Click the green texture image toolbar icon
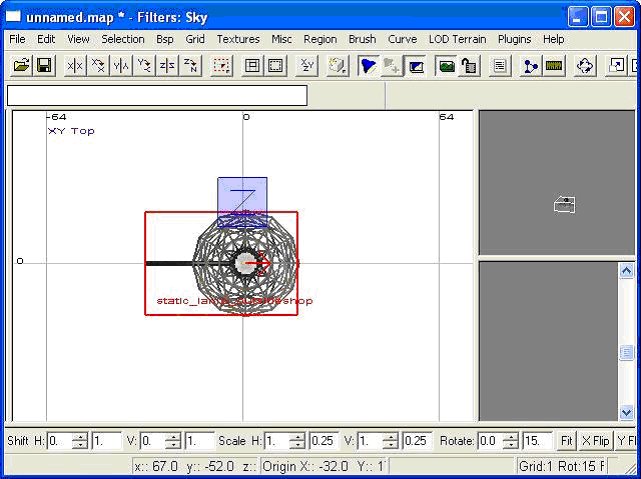 pyautogui.click(x=446, y=66)
